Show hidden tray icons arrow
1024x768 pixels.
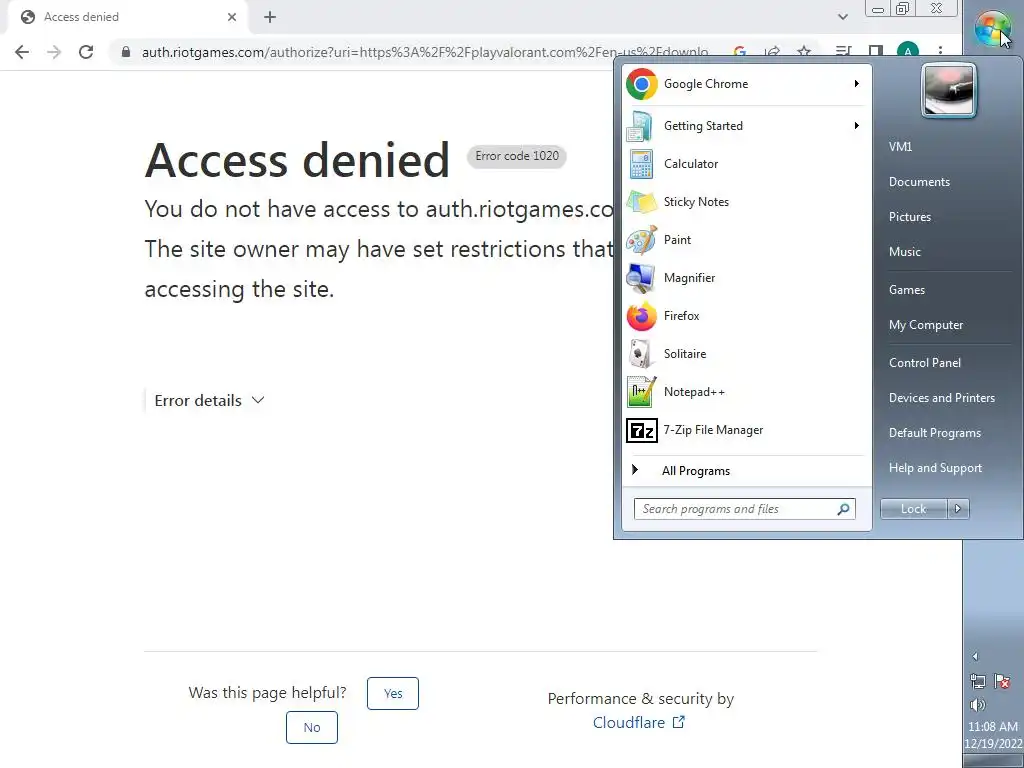975,656
